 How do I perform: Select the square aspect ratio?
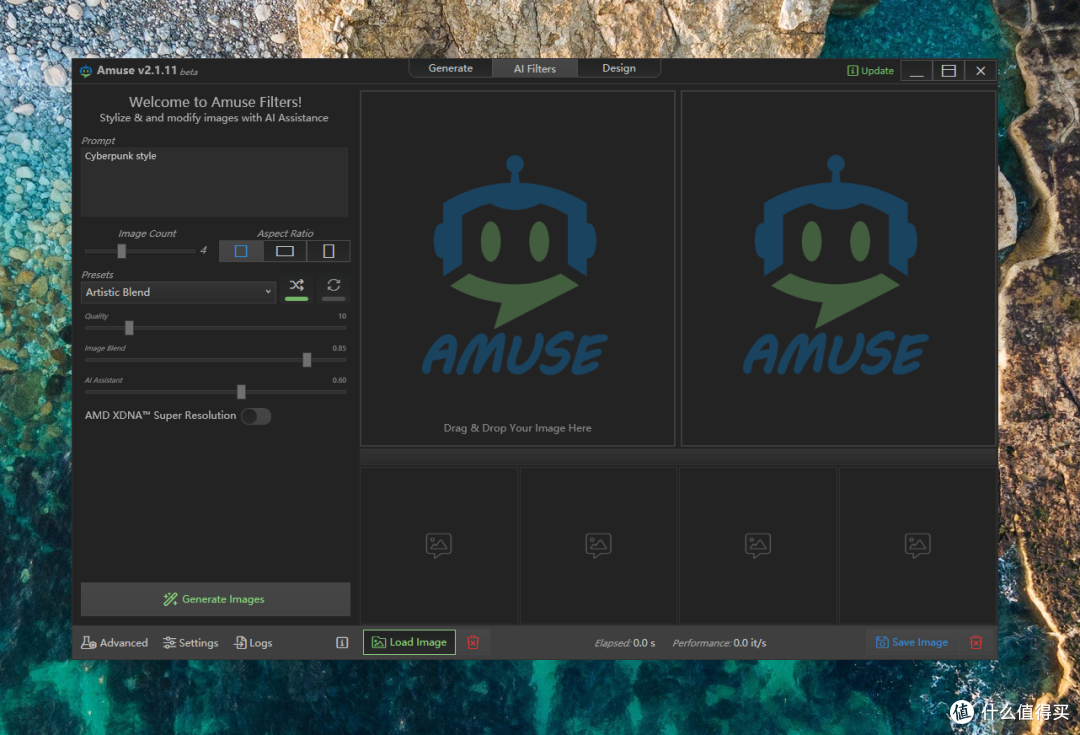(241, 251)
